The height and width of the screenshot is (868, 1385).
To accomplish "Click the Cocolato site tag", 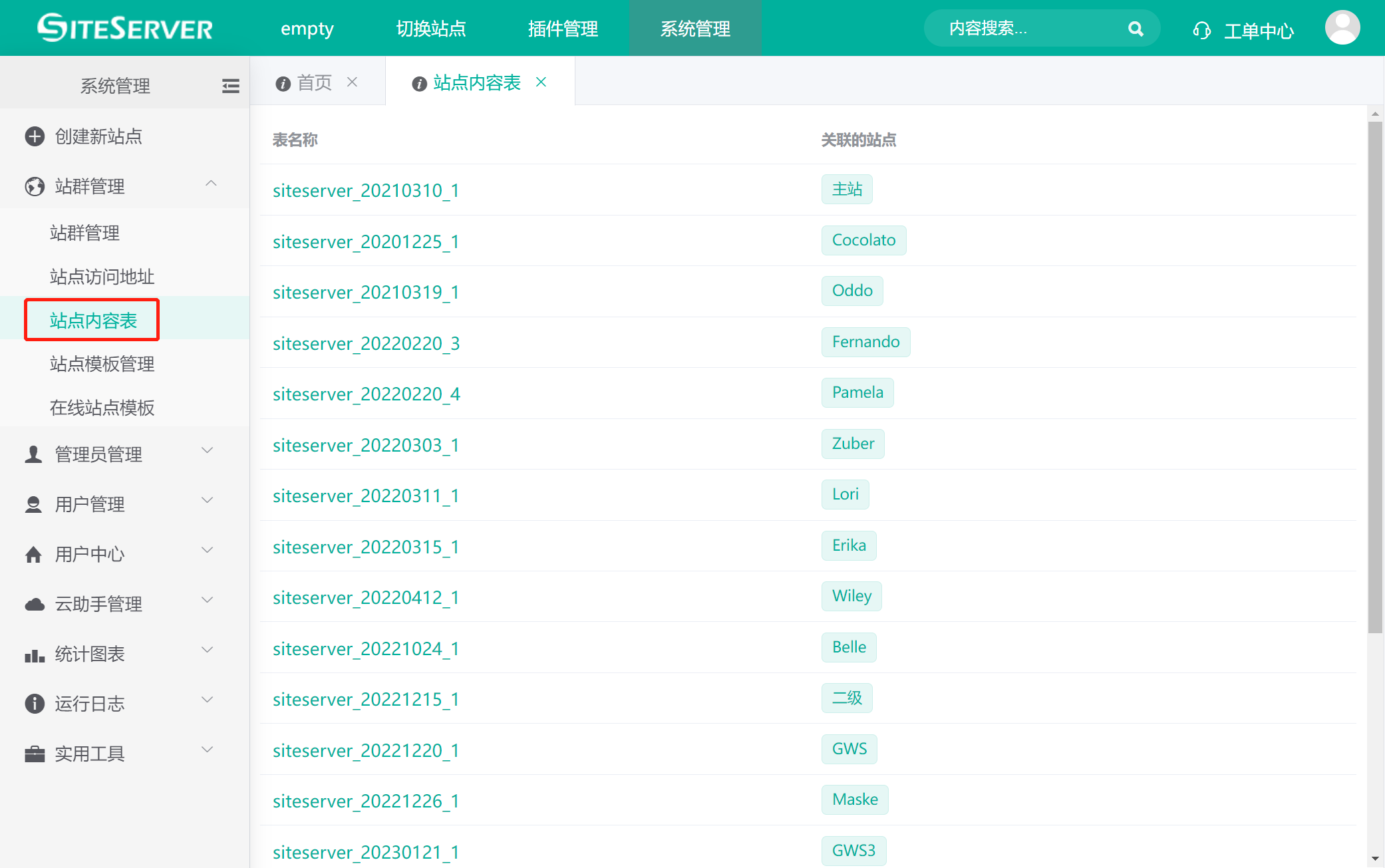I will point(863,240).
